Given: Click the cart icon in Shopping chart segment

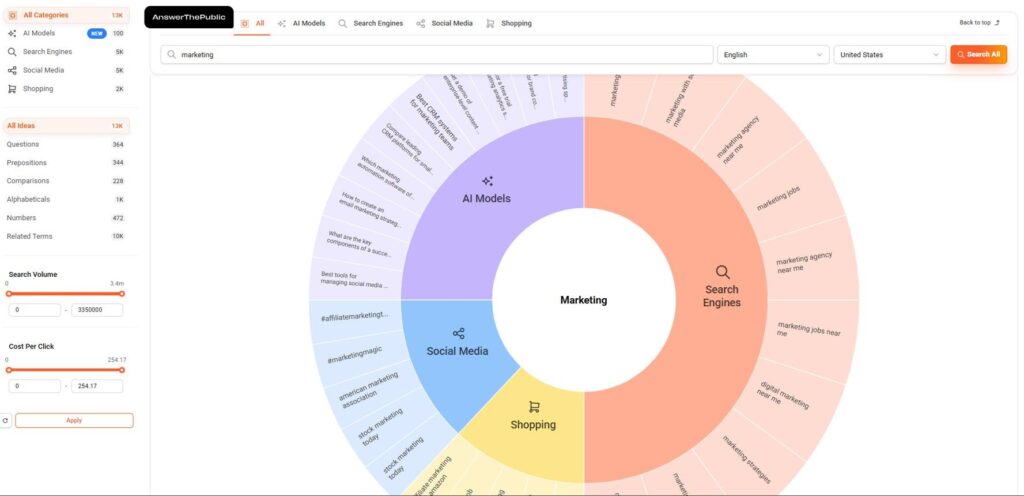Looking at the screenshot, I should click(x=534, y=407).
